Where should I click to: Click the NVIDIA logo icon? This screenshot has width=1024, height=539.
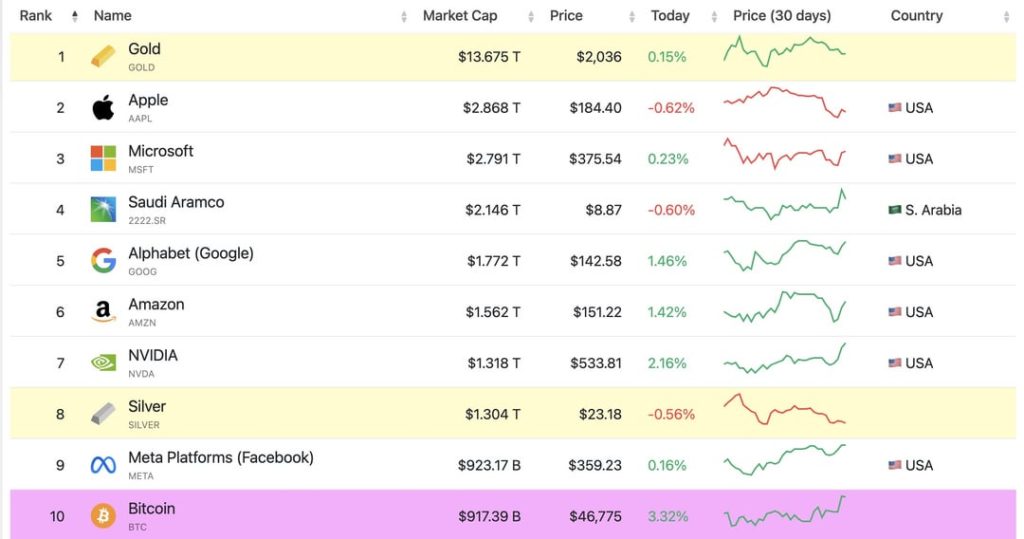tap(103, 363)
